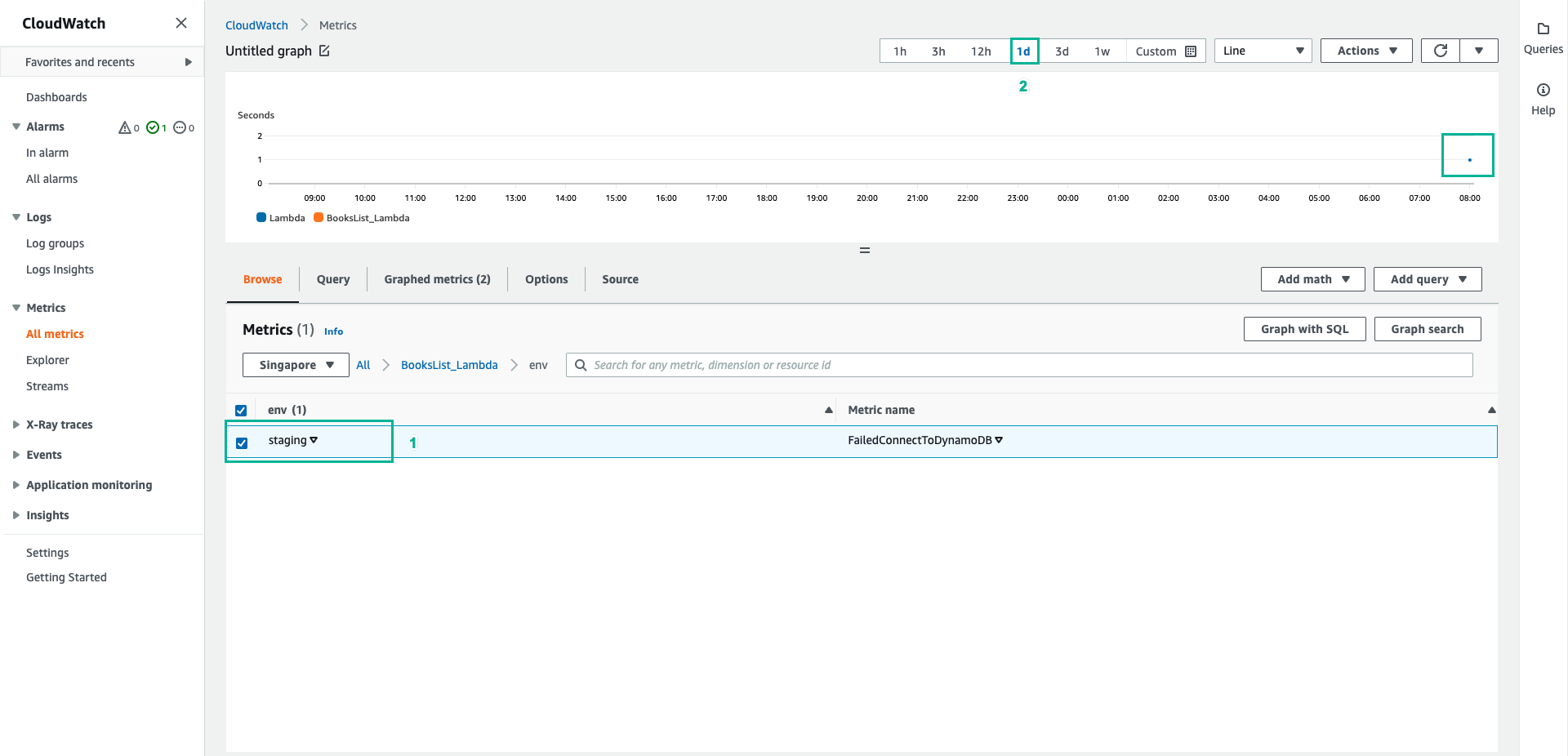1568x756 pixels.
Task: Uncheck the staging metric checkbox
Action: point(242,443)
